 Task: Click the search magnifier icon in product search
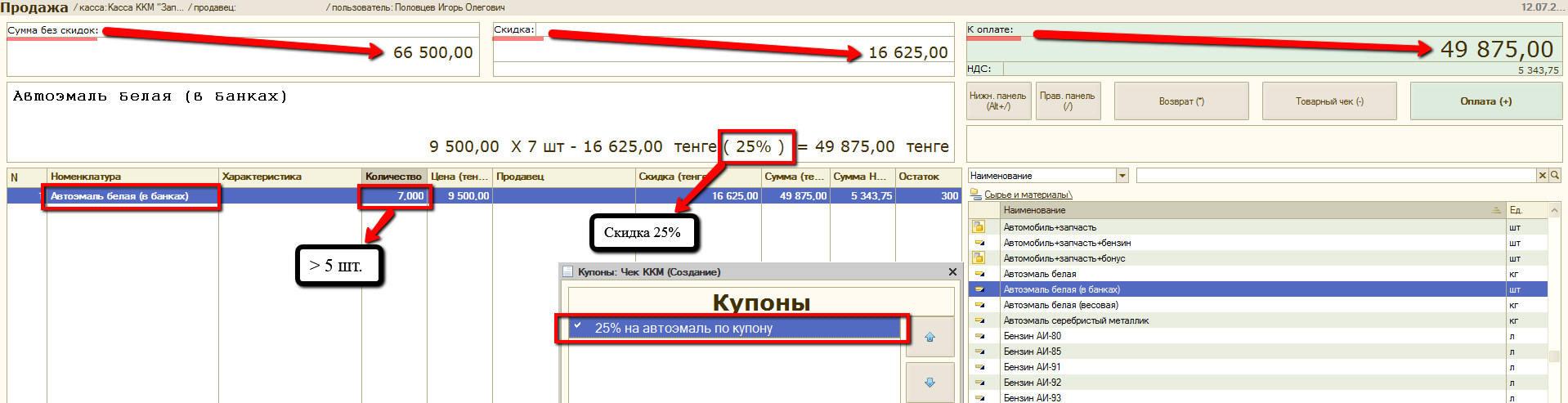click(1554, 175)
